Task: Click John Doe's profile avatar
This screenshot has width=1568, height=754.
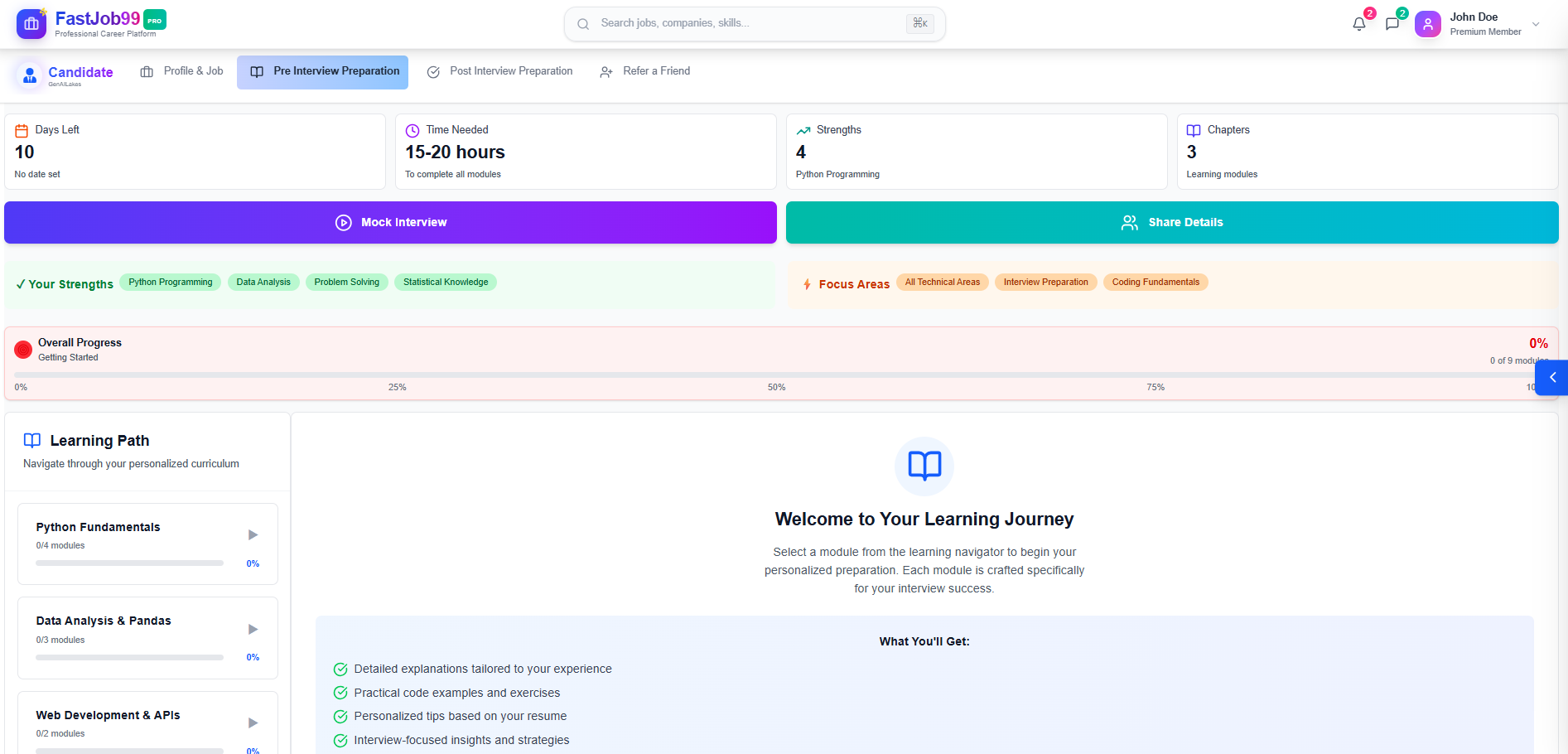Action: [x=1427, y=24]
